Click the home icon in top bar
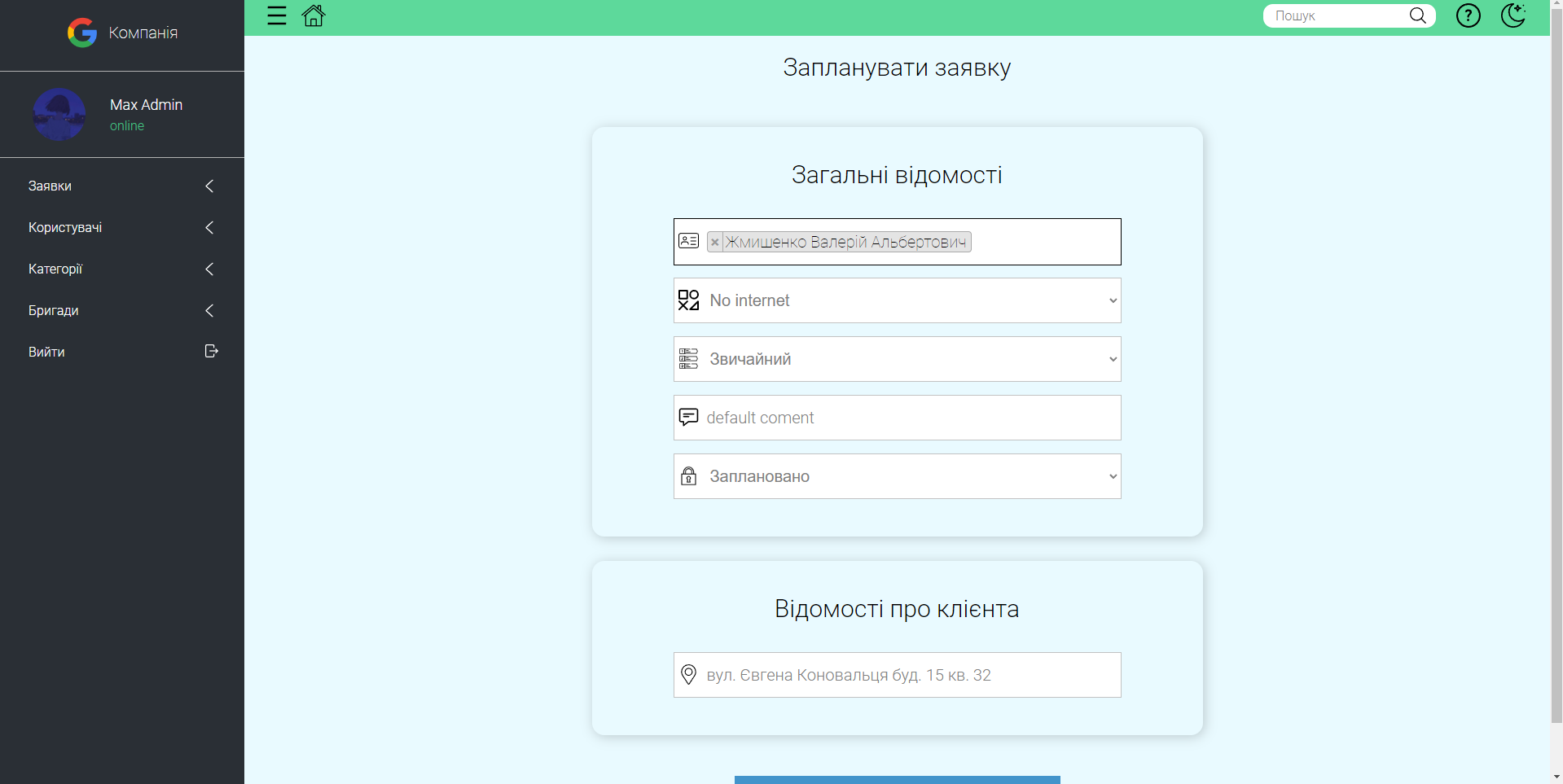Screen dimensions: 1563x784 (x=314, y=15)
